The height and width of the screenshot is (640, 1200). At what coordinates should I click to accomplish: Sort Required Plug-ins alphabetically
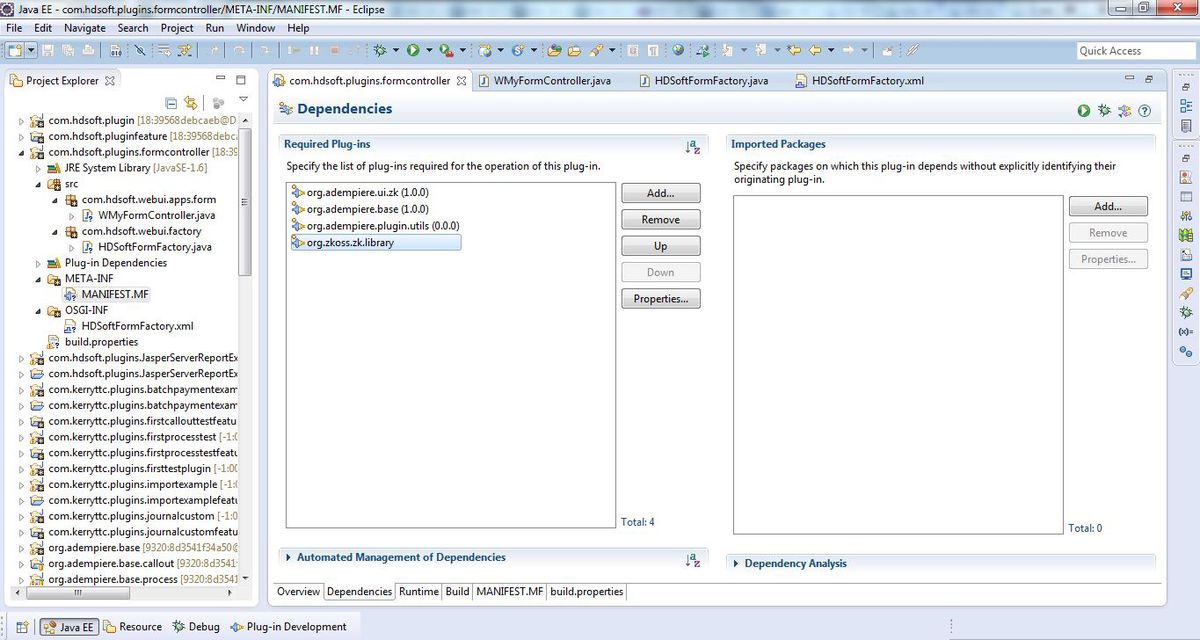coord(693,147)
